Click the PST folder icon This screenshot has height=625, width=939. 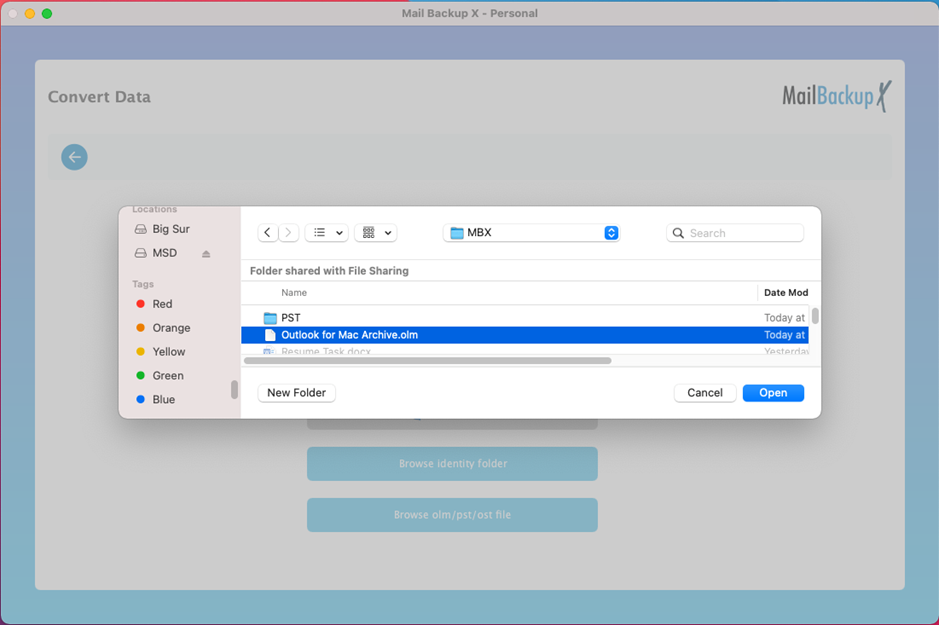point(270,317)
